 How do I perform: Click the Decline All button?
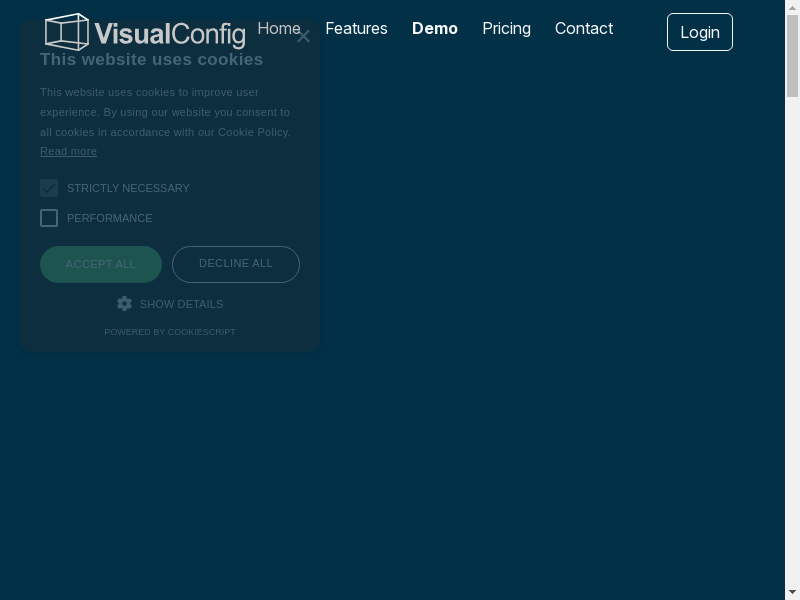click(x=236, y=264)
